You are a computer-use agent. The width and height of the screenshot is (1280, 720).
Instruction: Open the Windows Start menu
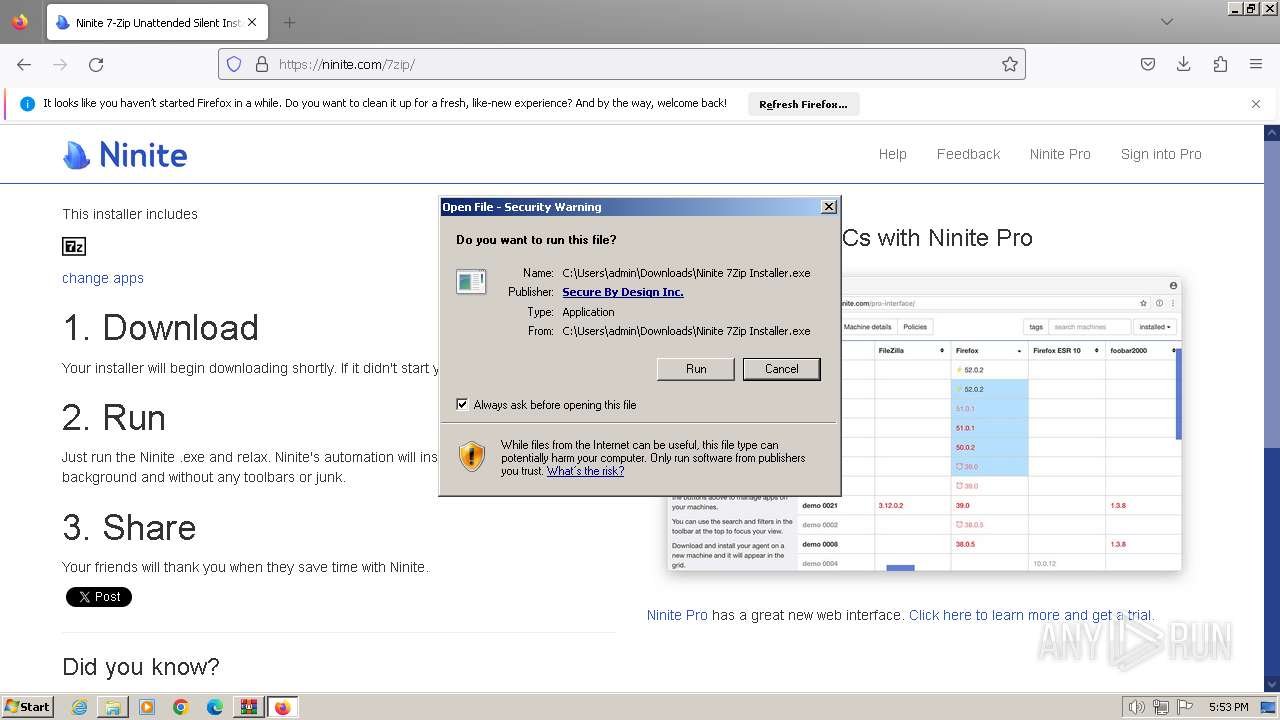(28, 706)
